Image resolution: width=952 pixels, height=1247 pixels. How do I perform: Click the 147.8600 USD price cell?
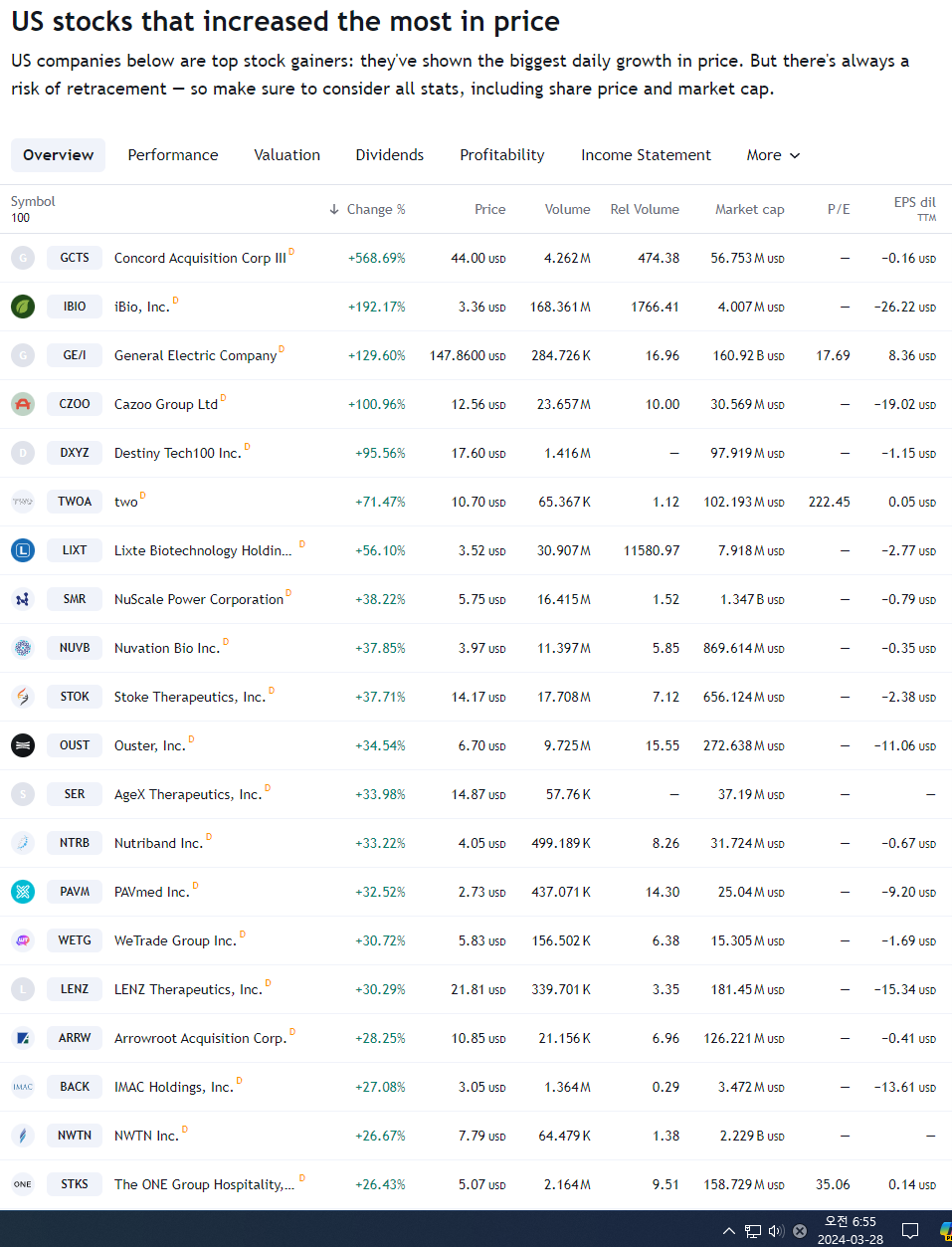tap(468, 355)
